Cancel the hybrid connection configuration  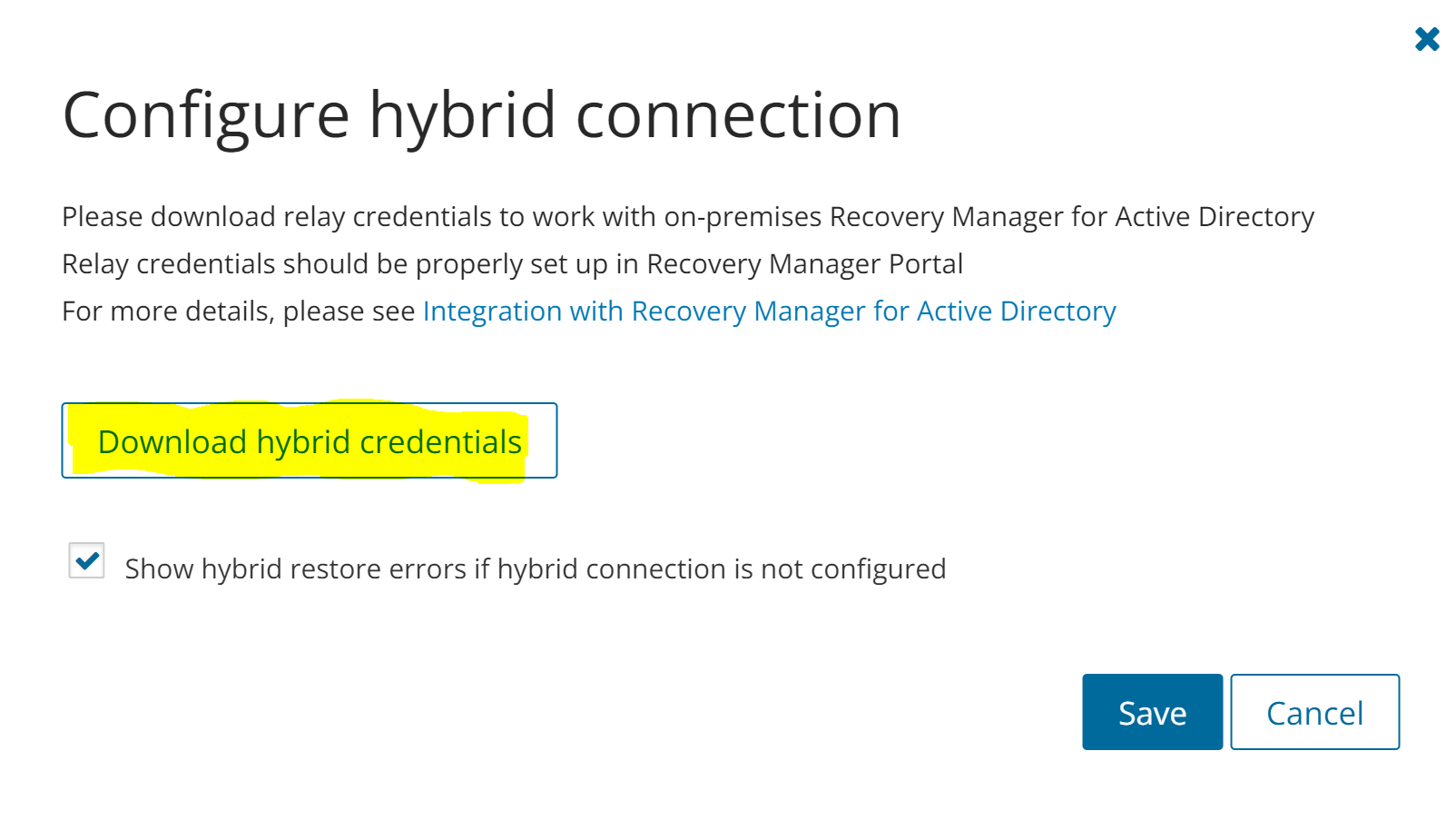coord(1314,713)
